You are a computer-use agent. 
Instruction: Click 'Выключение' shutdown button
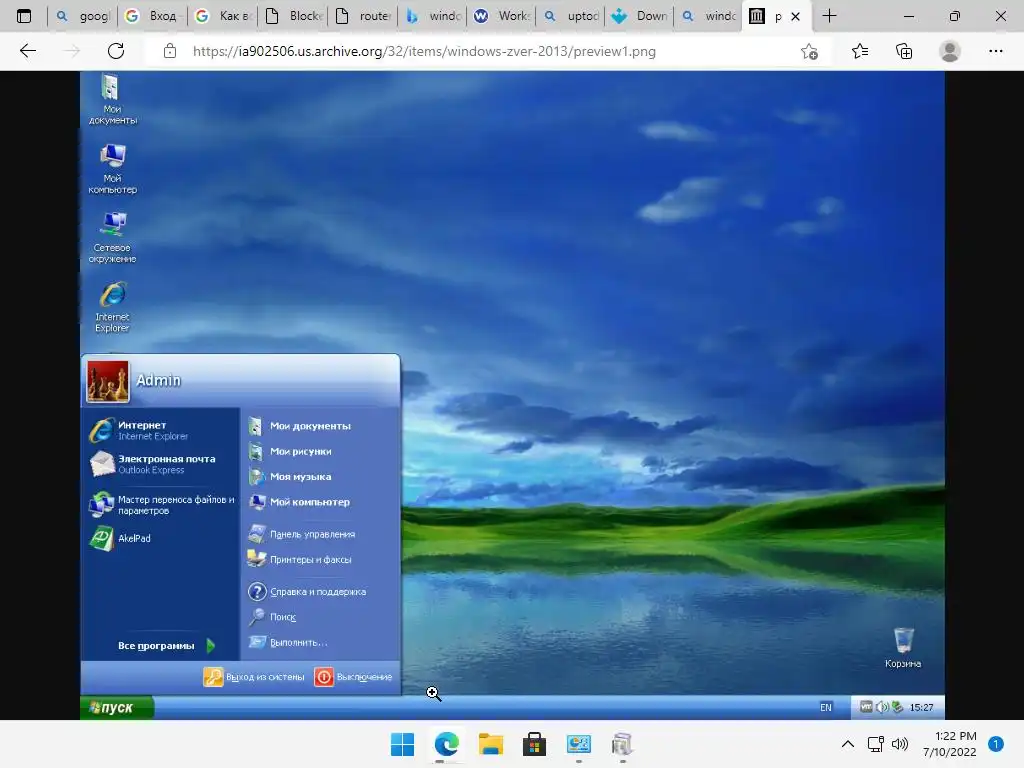353,677
